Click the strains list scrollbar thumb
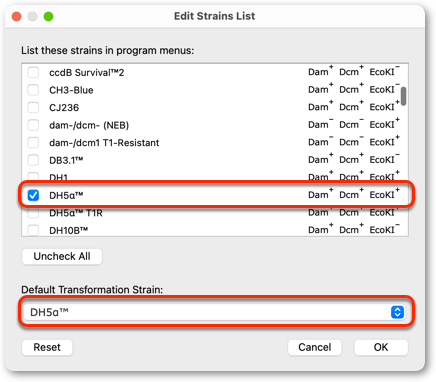 [403, 96]
